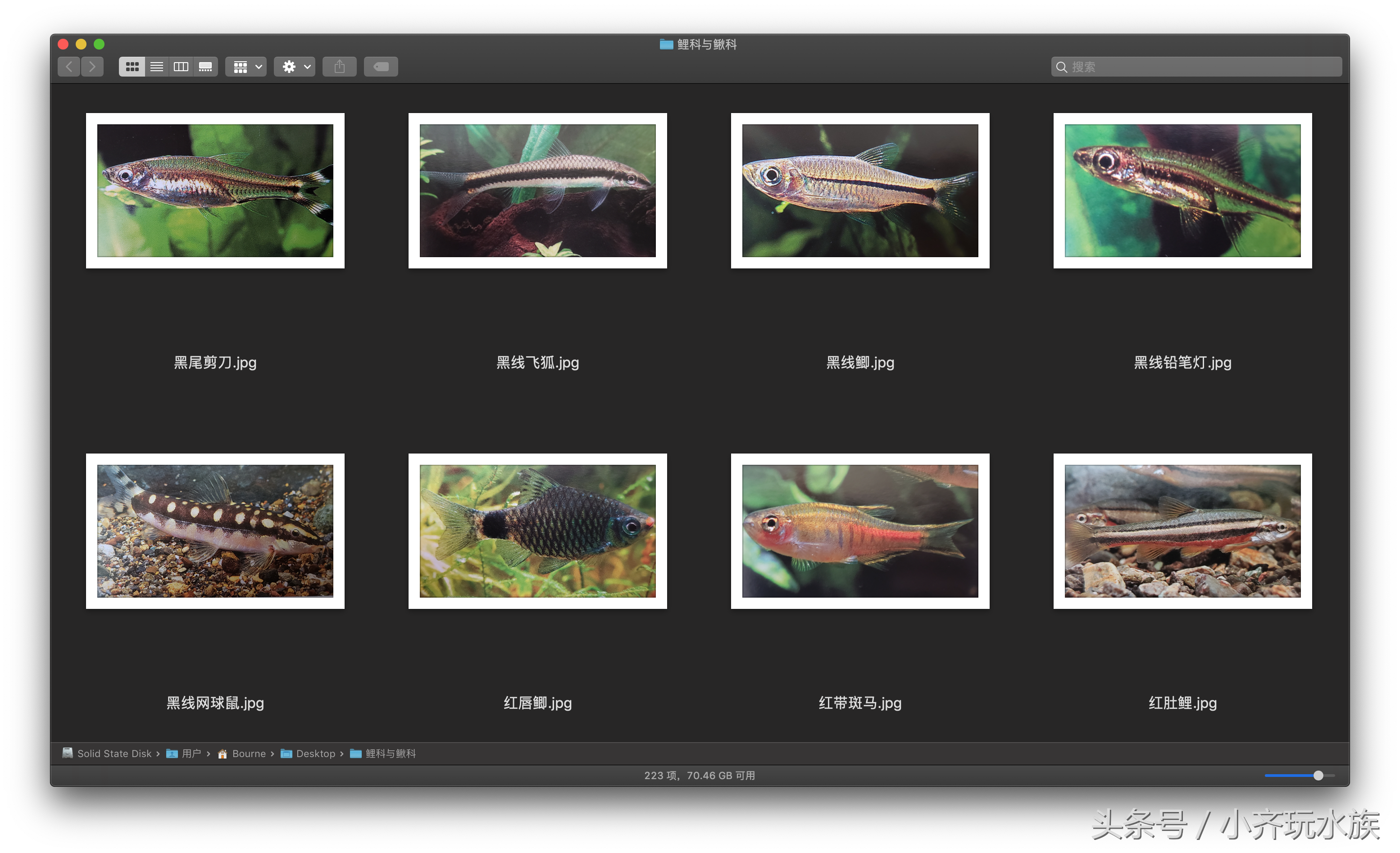Click the file name 黑线飞狐.jpg

[537, 363]
